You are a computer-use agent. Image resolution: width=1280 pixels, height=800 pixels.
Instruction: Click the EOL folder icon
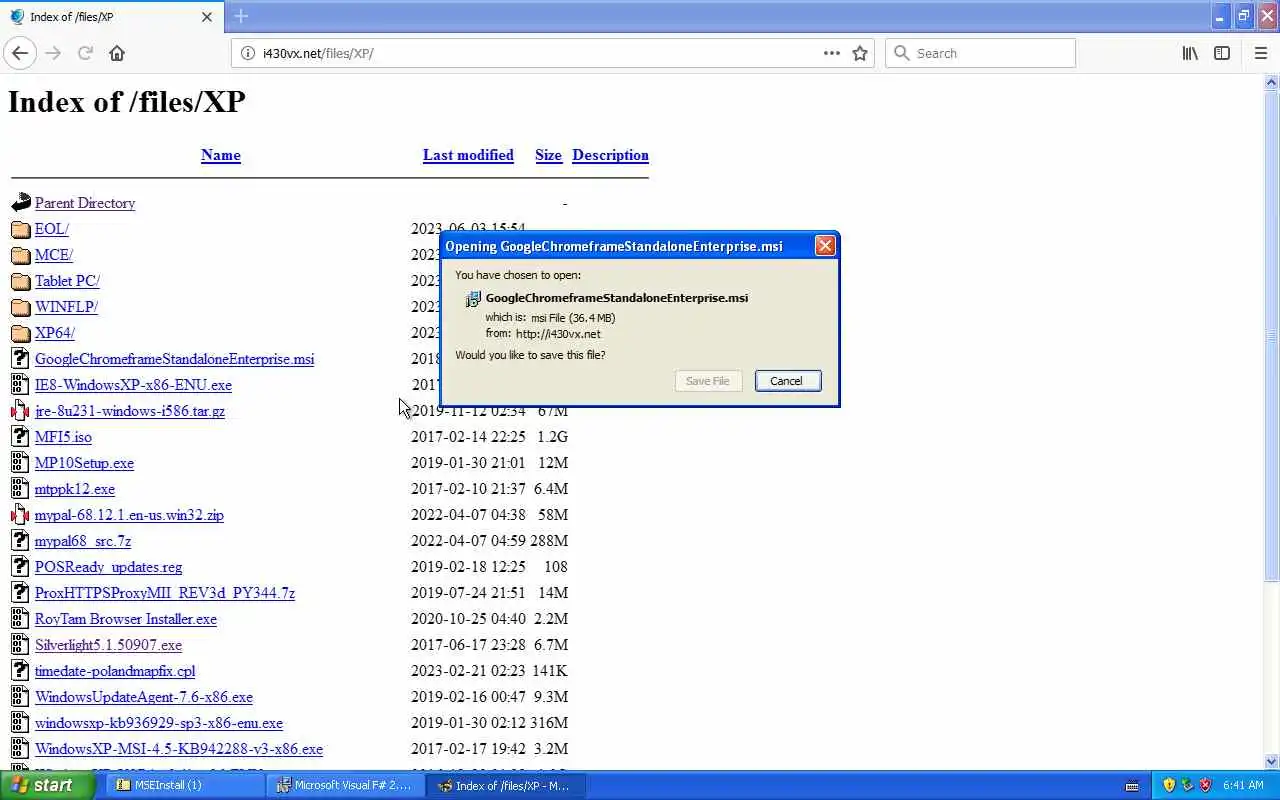point(21,229)
